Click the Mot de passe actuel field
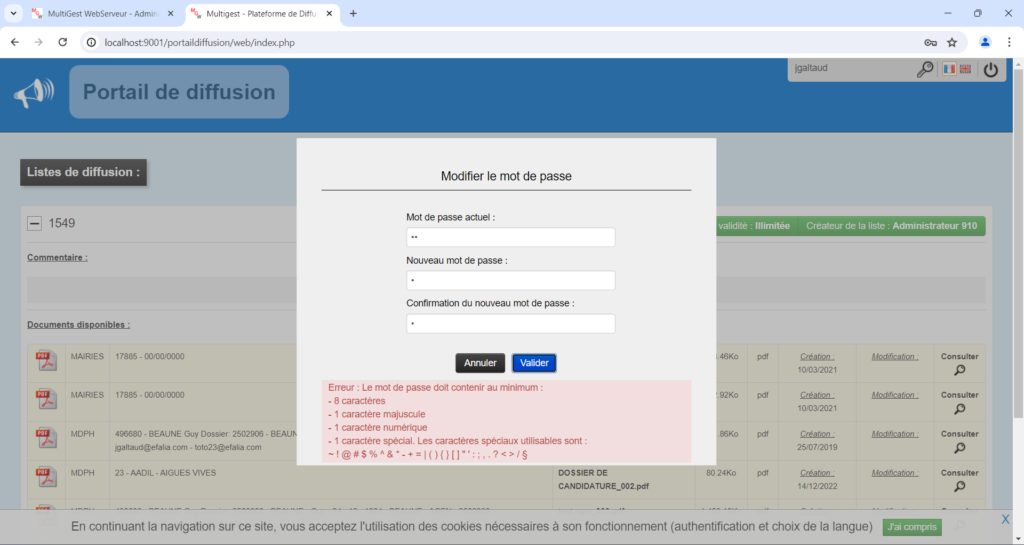The image size is (1024, 545). click(510, 238)
